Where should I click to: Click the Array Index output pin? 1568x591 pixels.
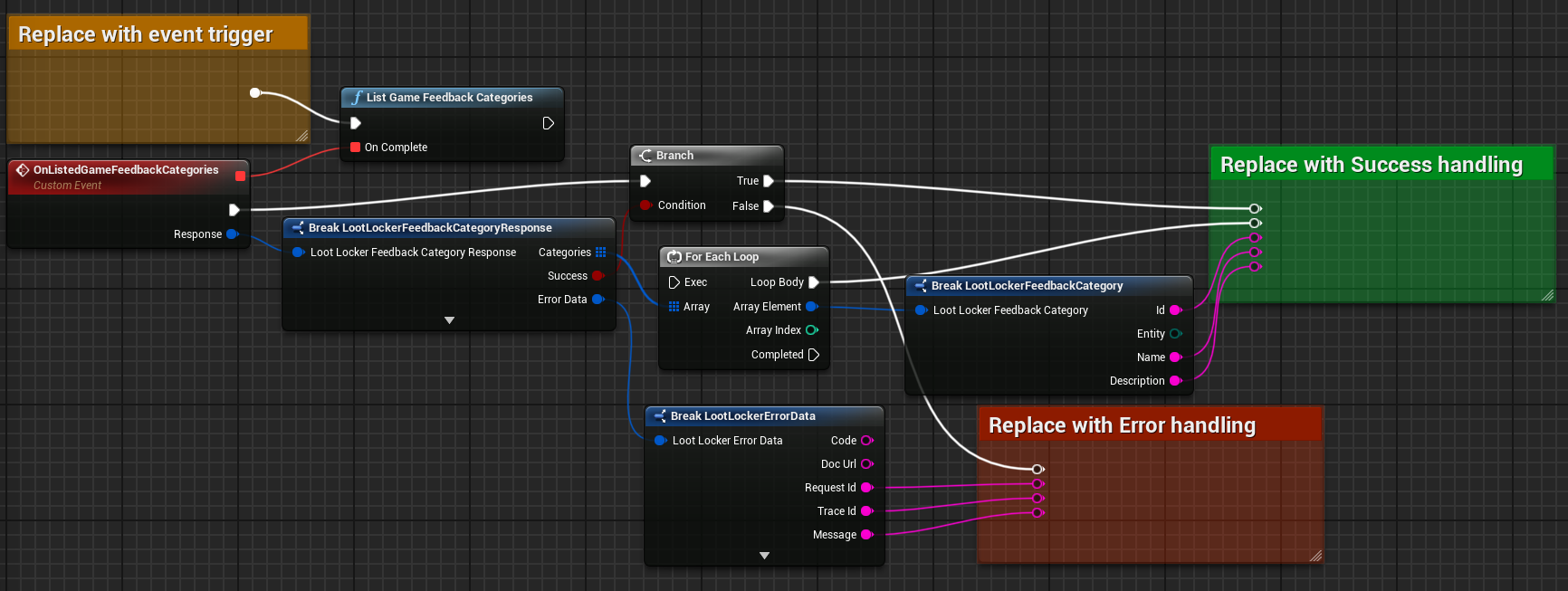pyautogui.click(x=811, y=330)
